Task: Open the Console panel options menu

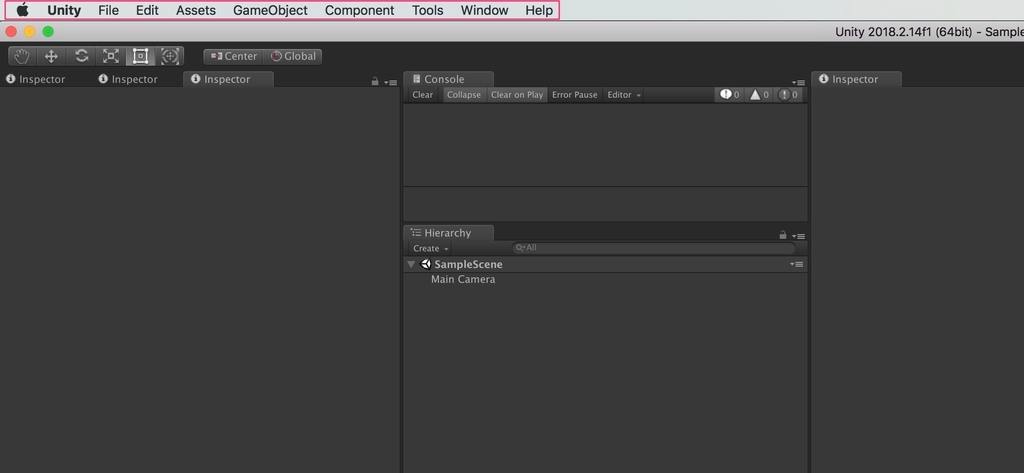Action: (798, 82)
